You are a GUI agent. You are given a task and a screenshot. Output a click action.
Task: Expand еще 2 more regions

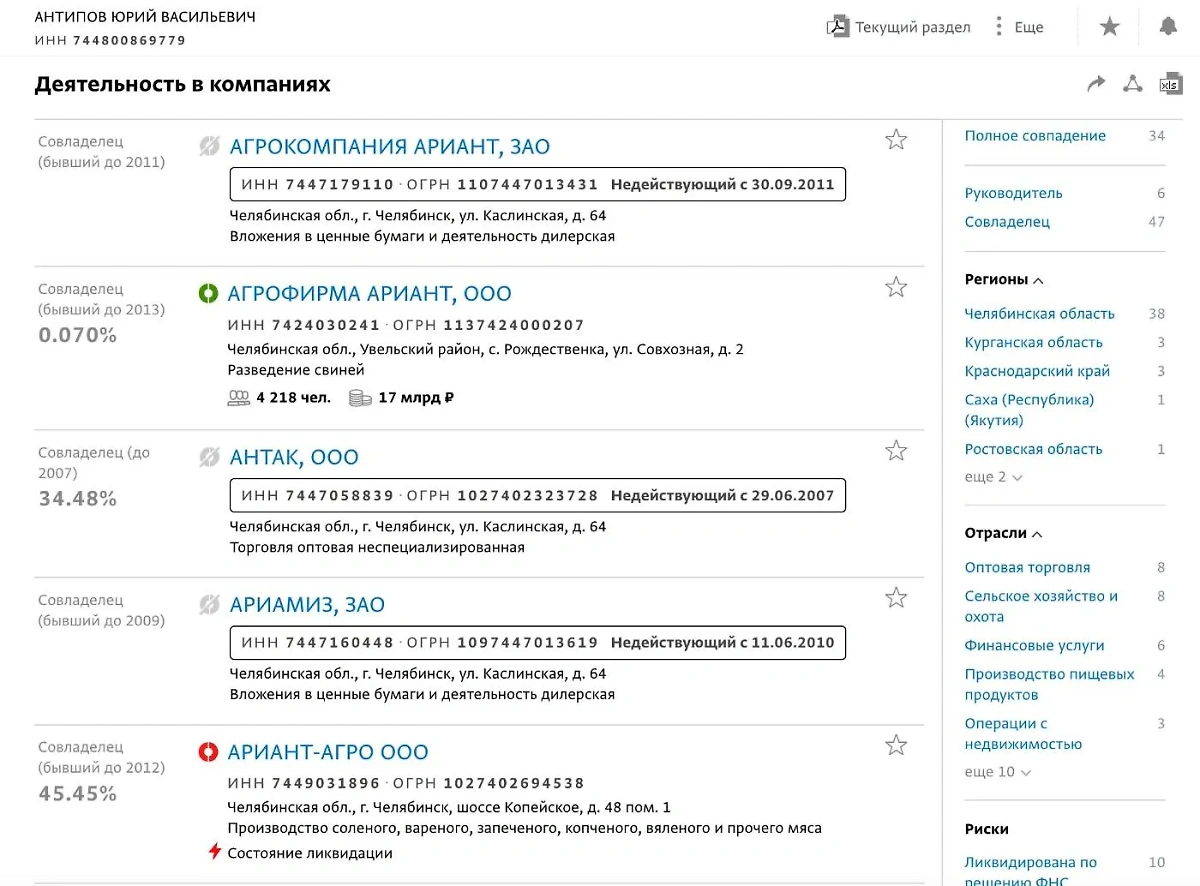point(993,477)
